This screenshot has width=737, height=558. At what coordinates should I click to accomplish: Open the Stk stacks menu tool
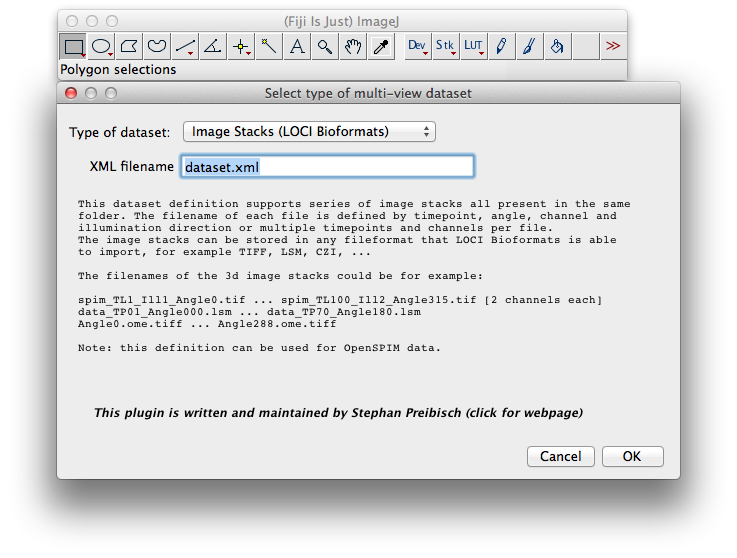pyautogui.click(x=446, y=46)
